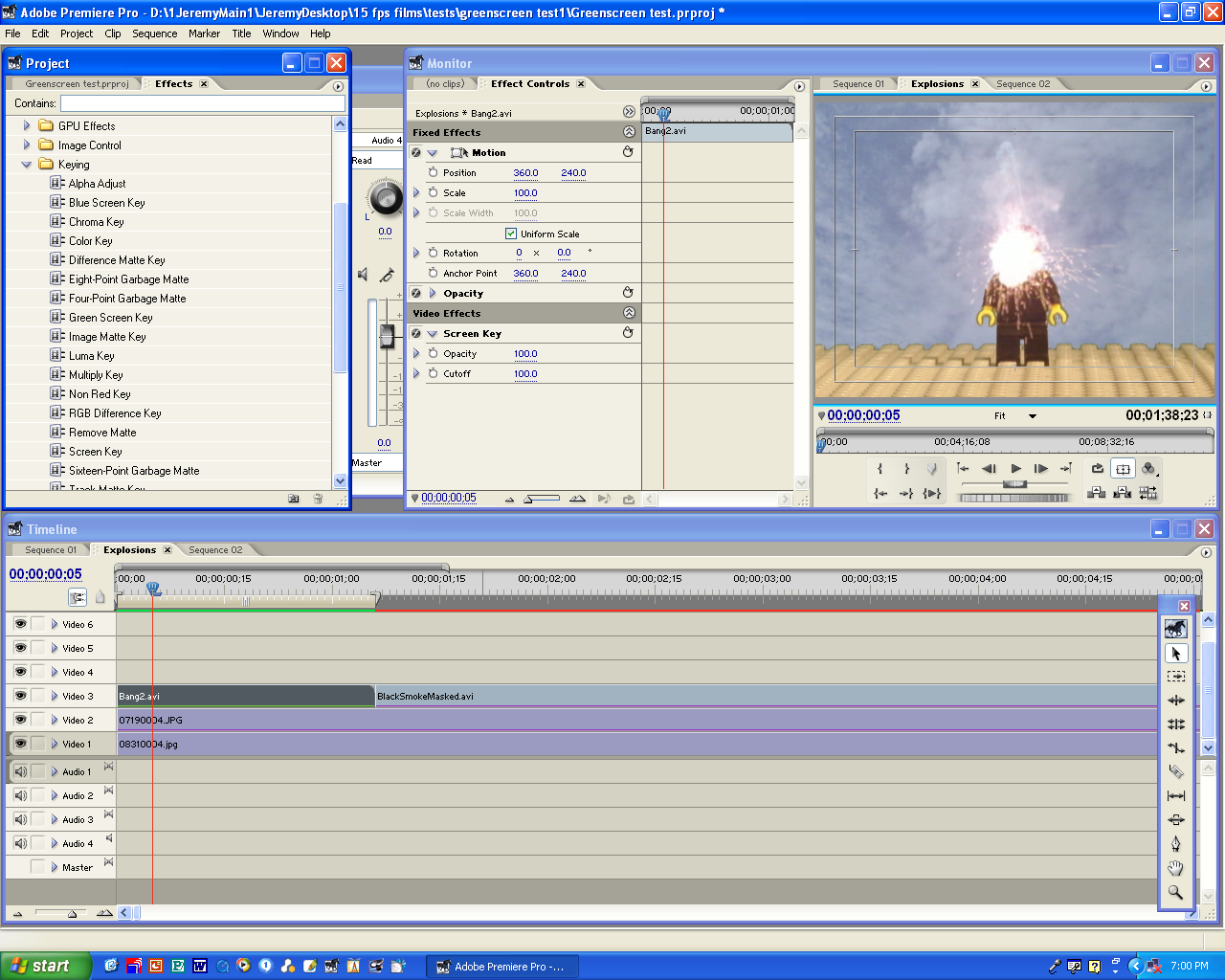Select the Slip tool
This screenshot has width=1225, height=980.
coord(1176,796)
